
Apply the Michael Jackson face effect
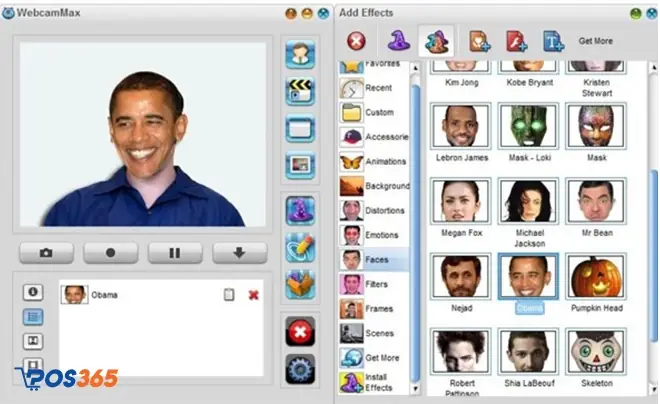click(529, 201)
